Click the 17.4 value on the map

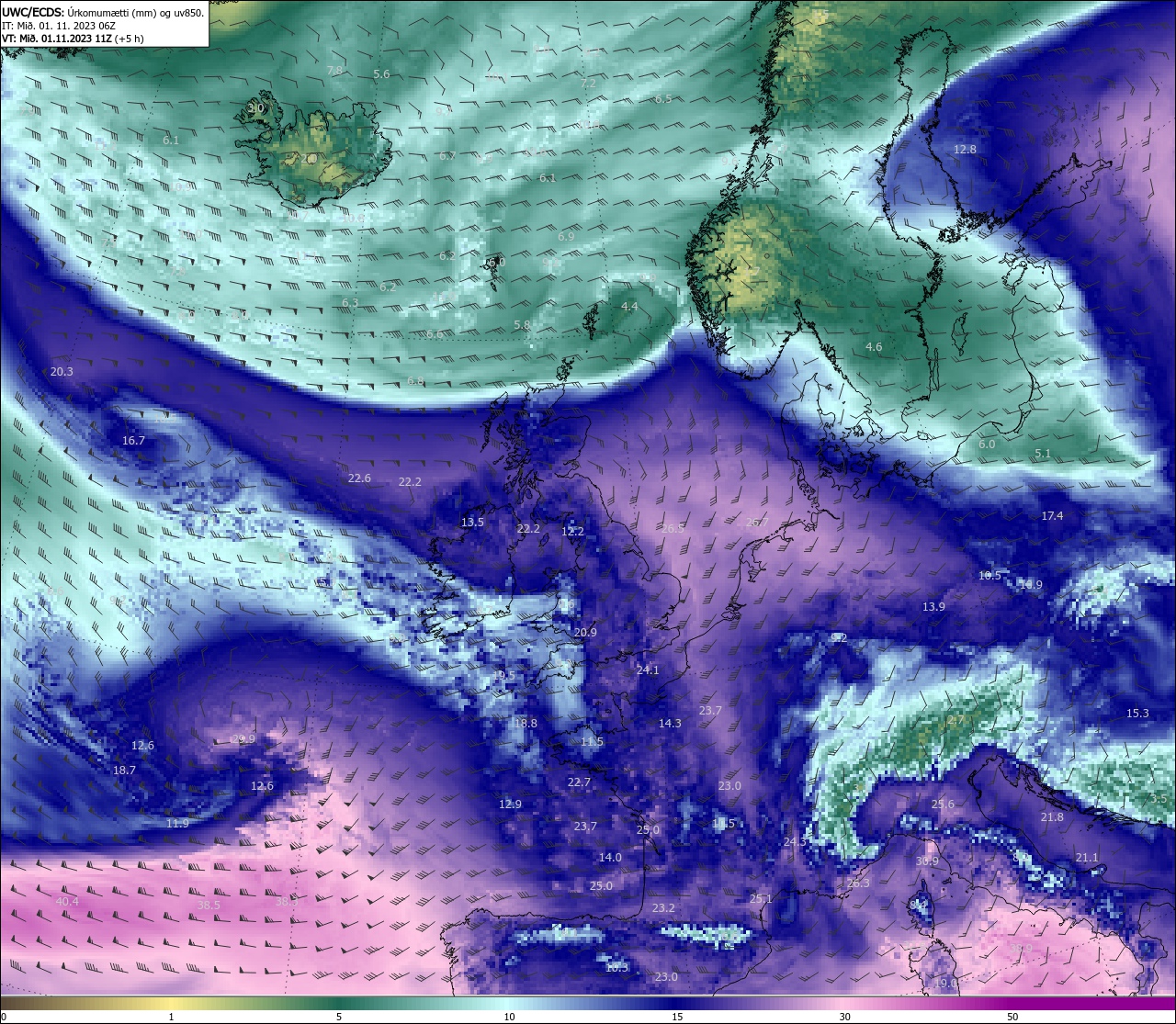click(1052, 516)
